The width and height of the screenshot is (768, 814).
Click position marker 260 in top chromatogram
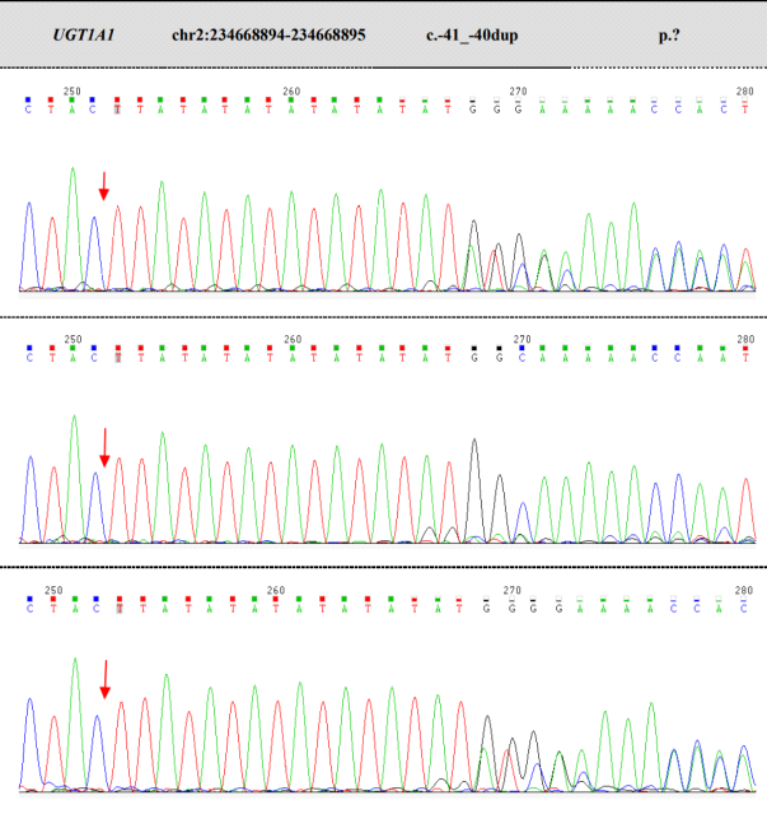coord(291,91)
